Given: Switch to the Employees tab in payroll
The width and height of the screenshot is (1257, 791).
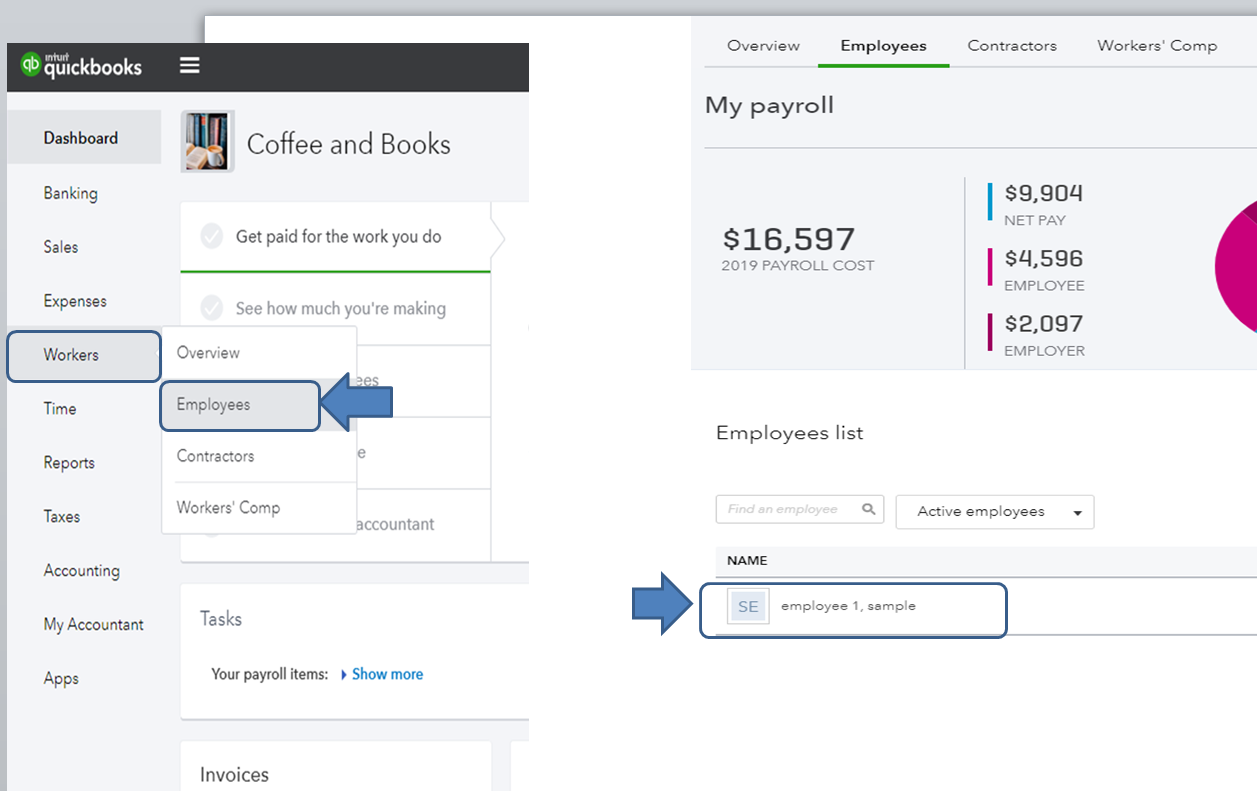Looking at the screenshot, I should pos(883,46).
